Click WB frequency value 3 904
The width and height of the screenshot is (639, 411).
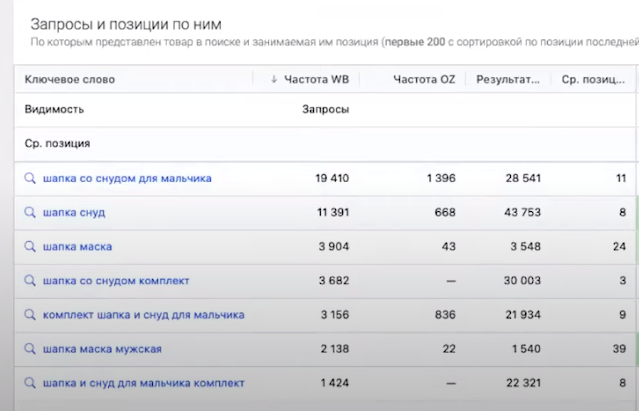click(334, 246)
